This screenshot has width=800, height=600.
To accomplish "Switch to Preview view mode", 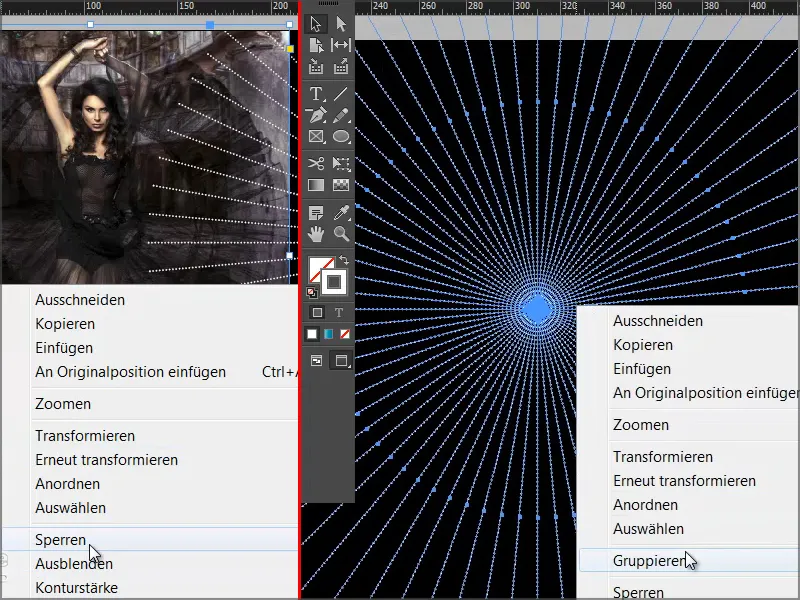I will (x=341, y=361).
